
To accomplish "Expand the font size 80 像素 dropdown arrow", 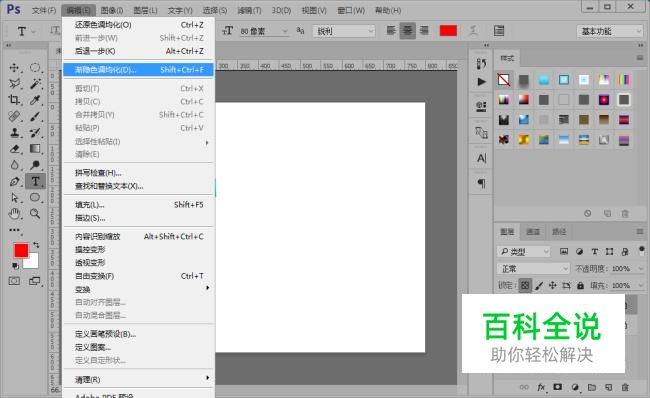I will tap(284, 31).
